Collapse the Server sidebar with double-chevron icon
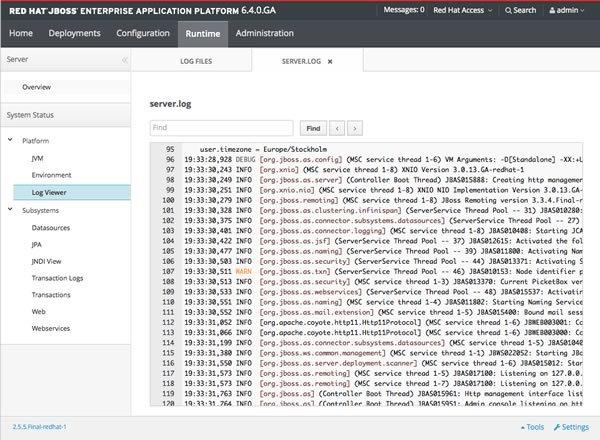This screenshot has width=600, height=440. (123, 60)
